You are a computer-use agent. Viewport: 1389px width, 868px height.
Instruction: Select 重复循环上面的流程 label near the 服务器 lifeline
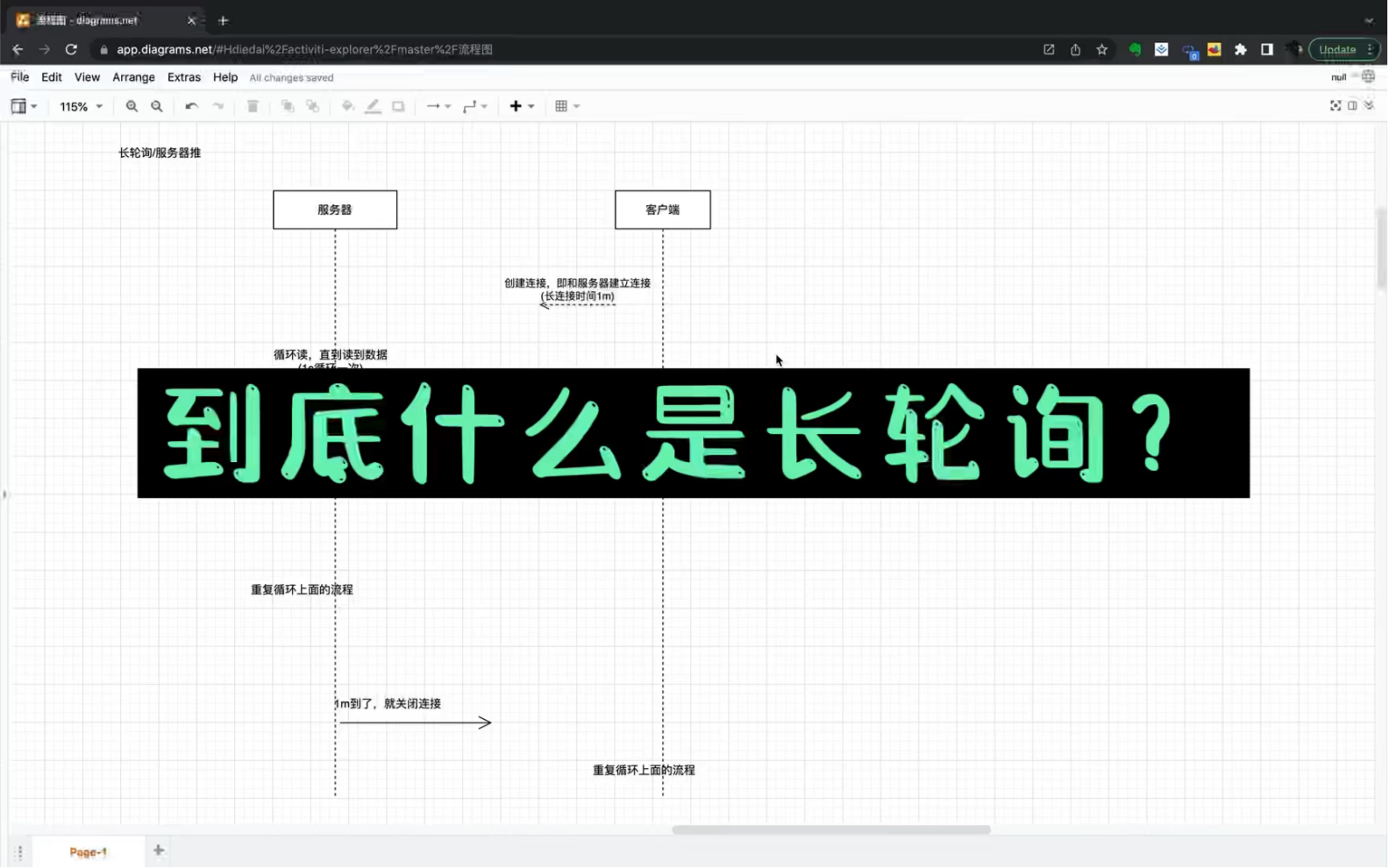[302, 590]
